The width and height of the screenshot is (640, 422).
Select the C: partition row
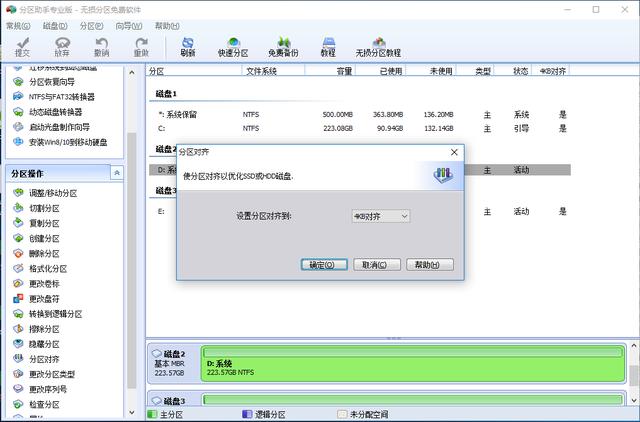click(x=360, y=129)
